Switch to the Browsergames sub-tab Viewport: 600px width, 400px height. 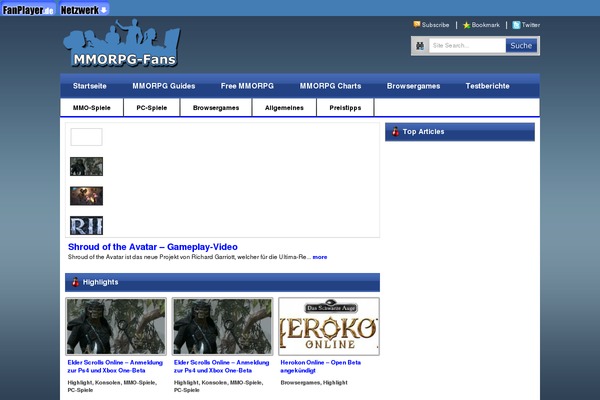[x=216, y=108]
